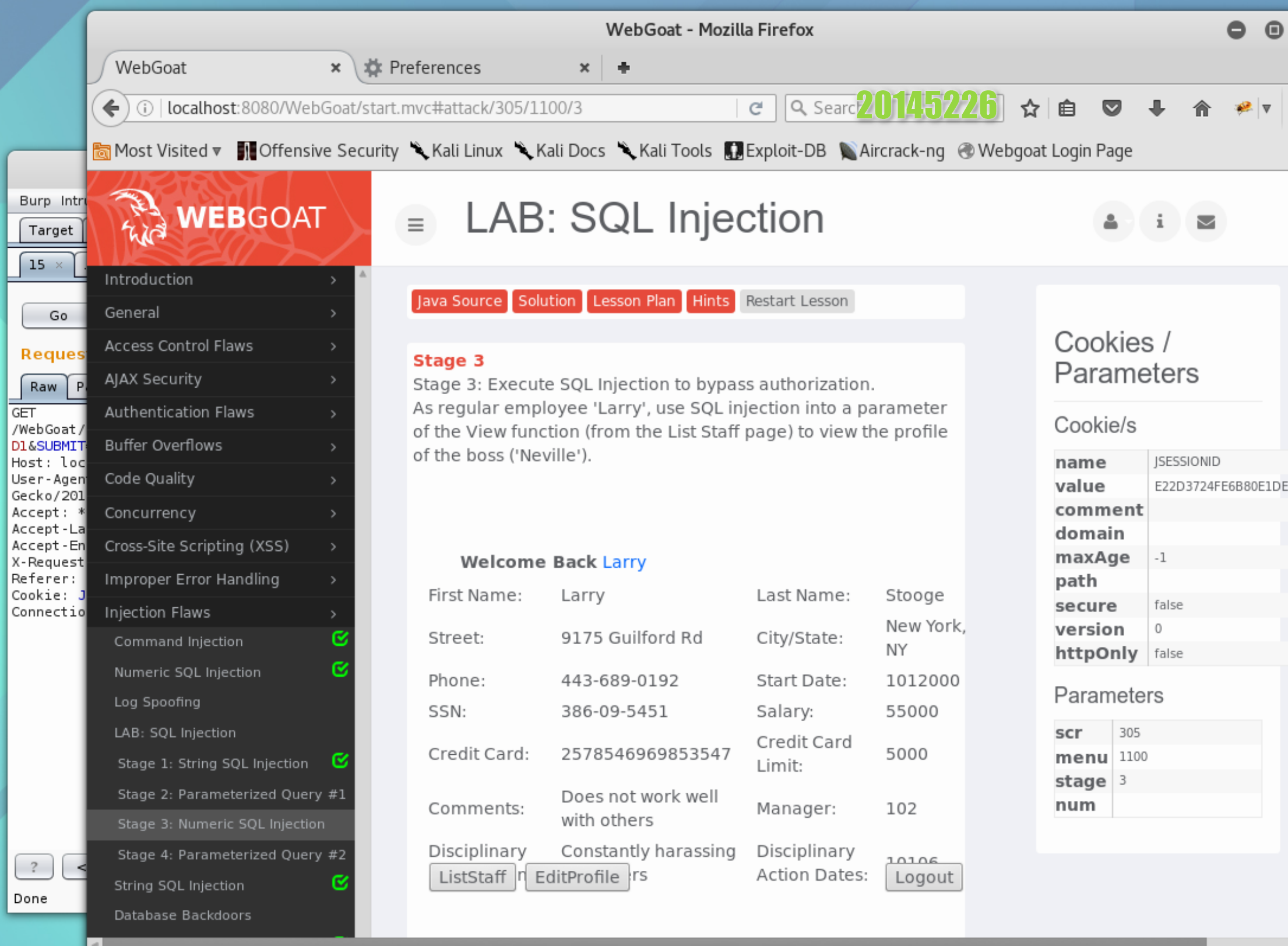The width and height of the screenshot is (1288, 946).
Task: Open the Lesson Plan button
Action: click(x=634, y=301)
